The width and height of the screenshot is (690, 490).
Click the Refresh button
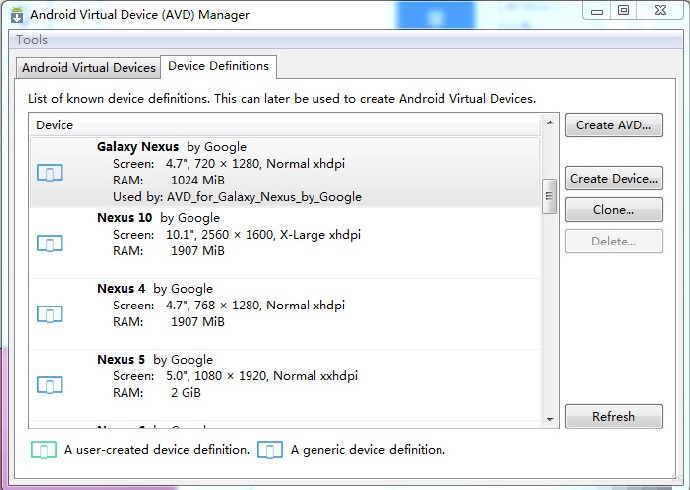tap(613, 416)
